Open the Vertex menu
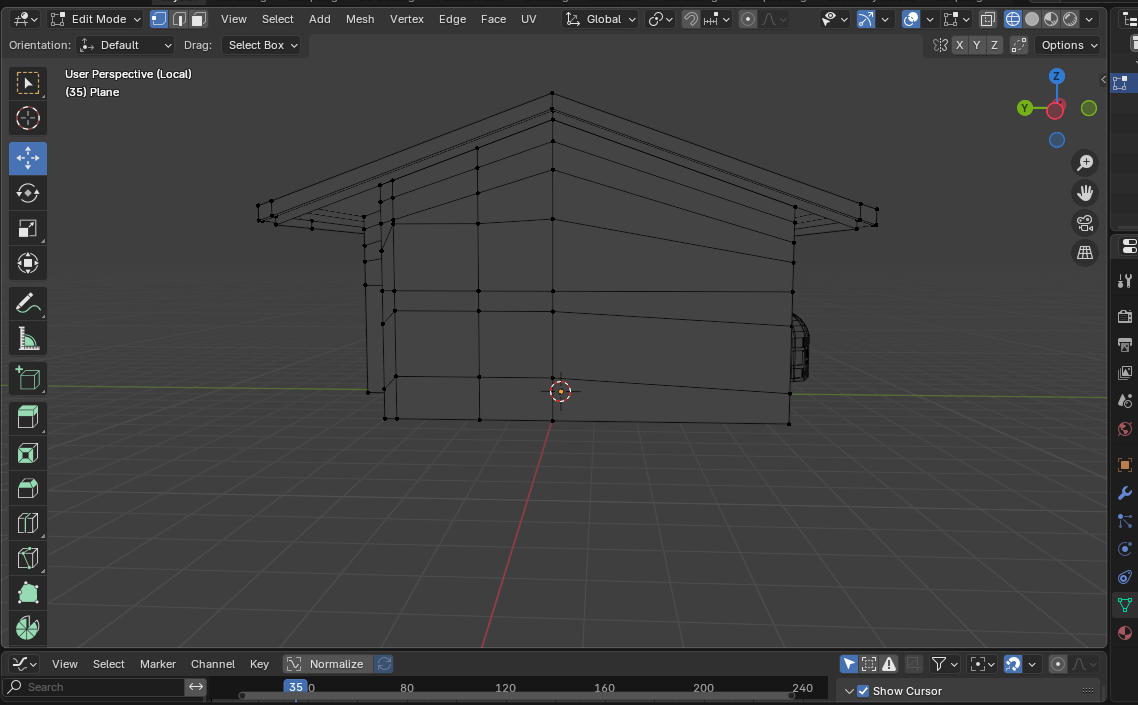This screenshot has height=705, width=1138. [x=406, y=19]
